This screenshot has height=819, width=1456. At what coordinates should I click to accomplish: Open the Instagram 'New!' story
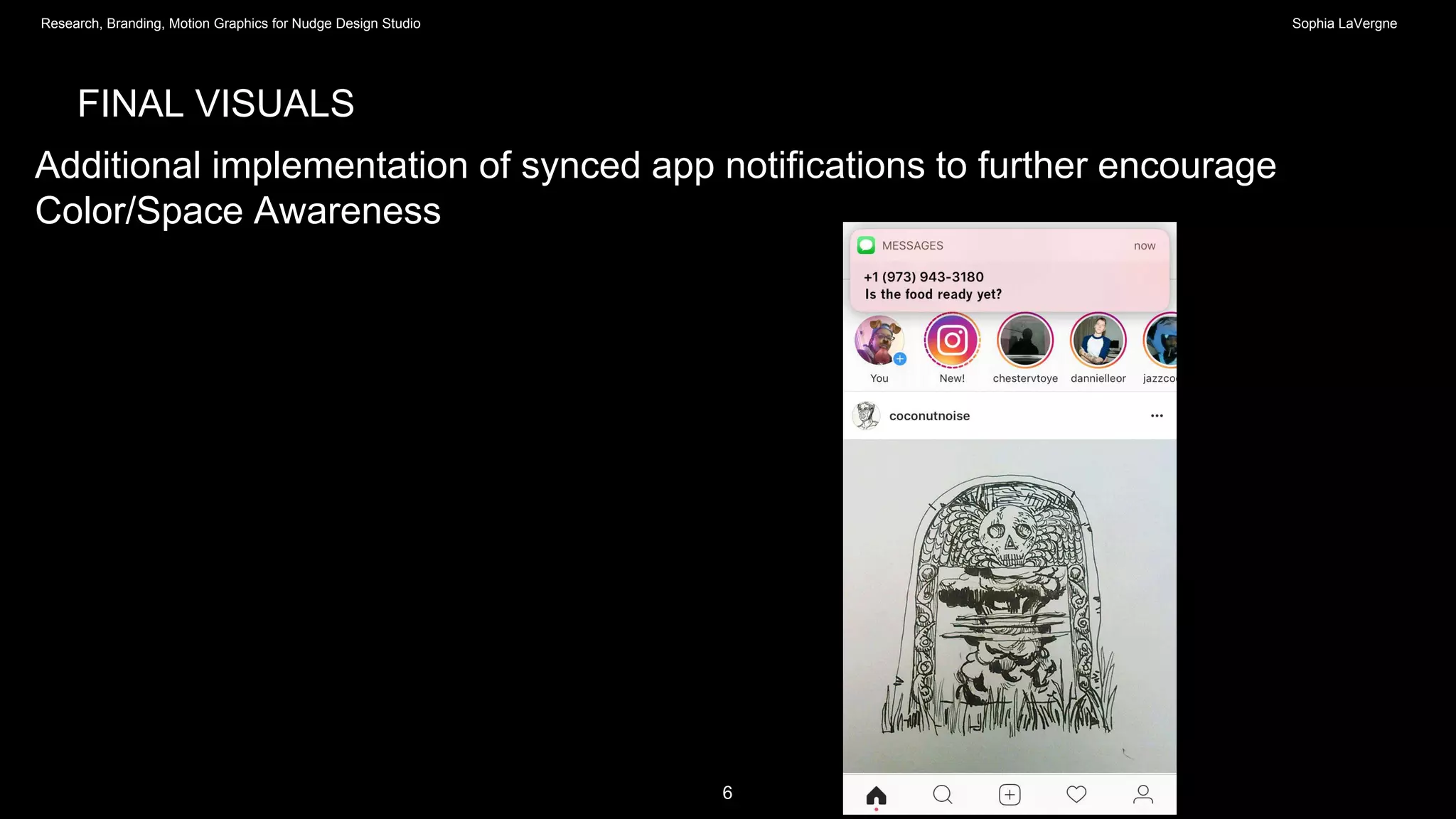(x=952, y=340)
